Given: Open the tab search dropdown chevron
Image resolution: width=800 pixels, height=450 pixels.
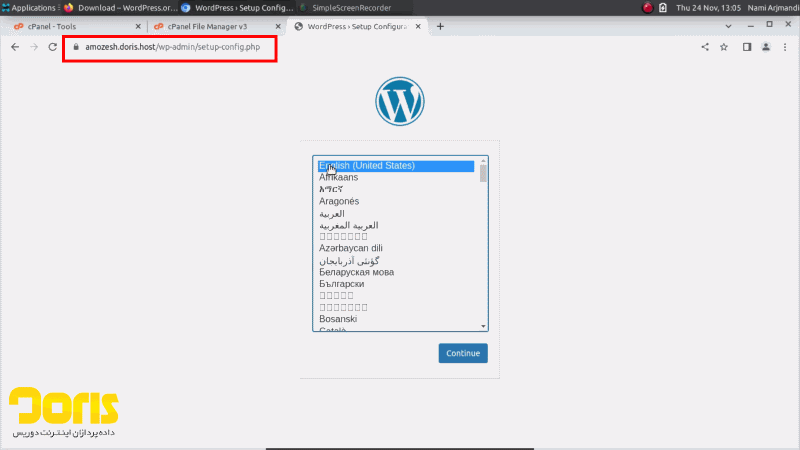Looking at the screenshot, I should [x=728, y=26].
